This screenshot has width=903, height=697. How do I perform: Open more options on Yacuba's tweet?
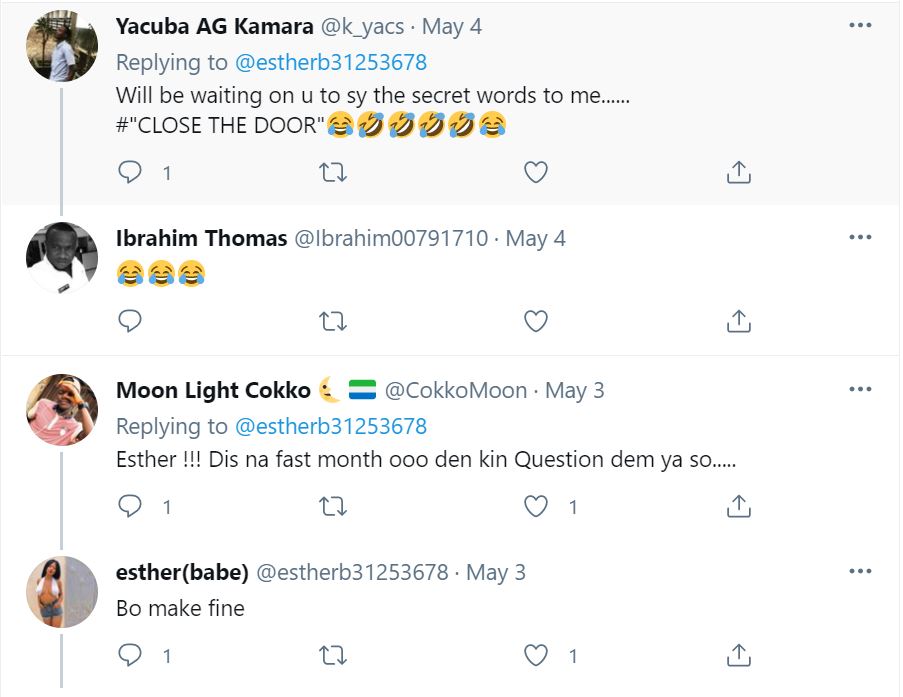[860, 25]
